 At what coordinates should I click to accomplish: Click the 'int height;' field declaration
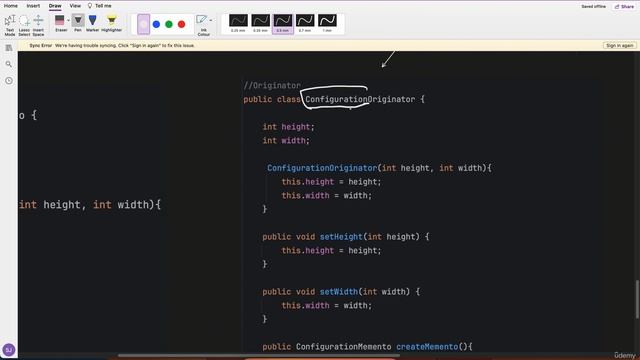[x=289, y=127]
